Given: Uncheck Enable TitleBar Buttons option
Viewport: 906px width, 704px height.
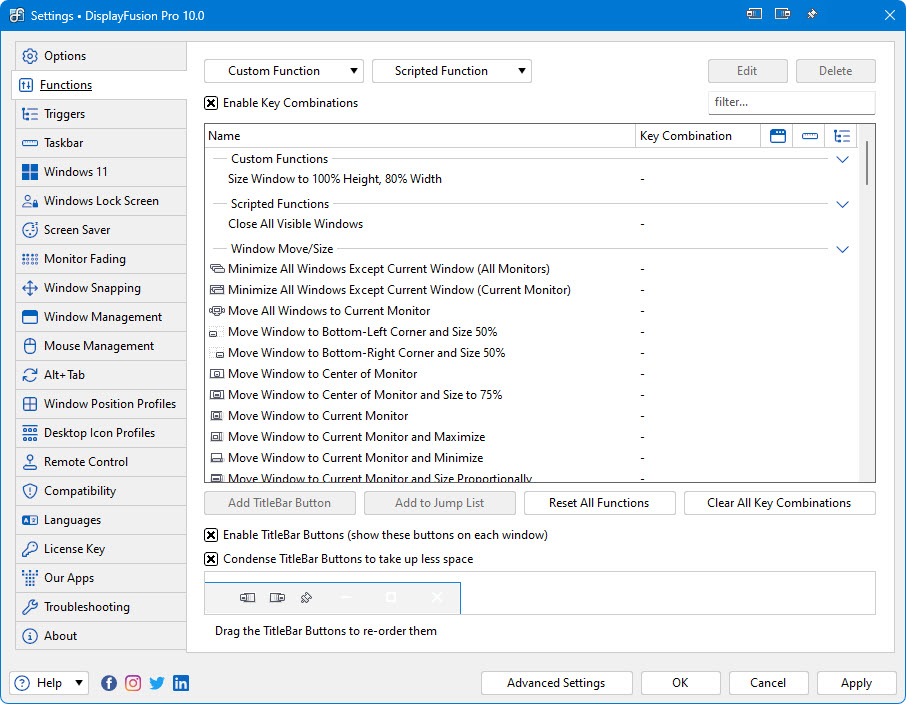Looking at the screenshot, I should pyautogui.click(x=211, y=535).
